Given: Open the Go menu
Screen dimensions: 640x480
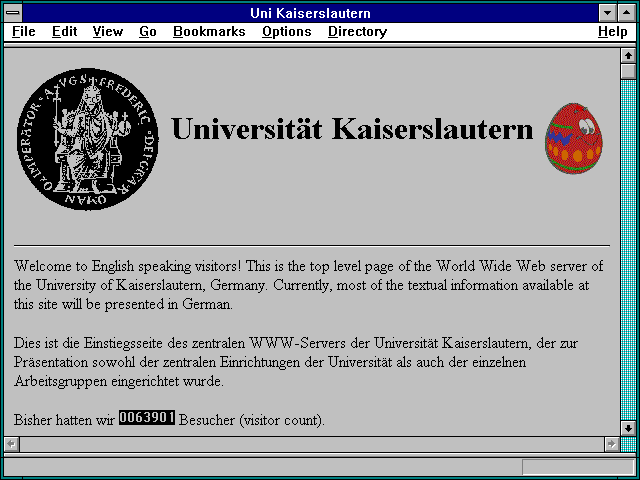Looking at the screenshot, I should pyautogui.click(x=148, y=32).
